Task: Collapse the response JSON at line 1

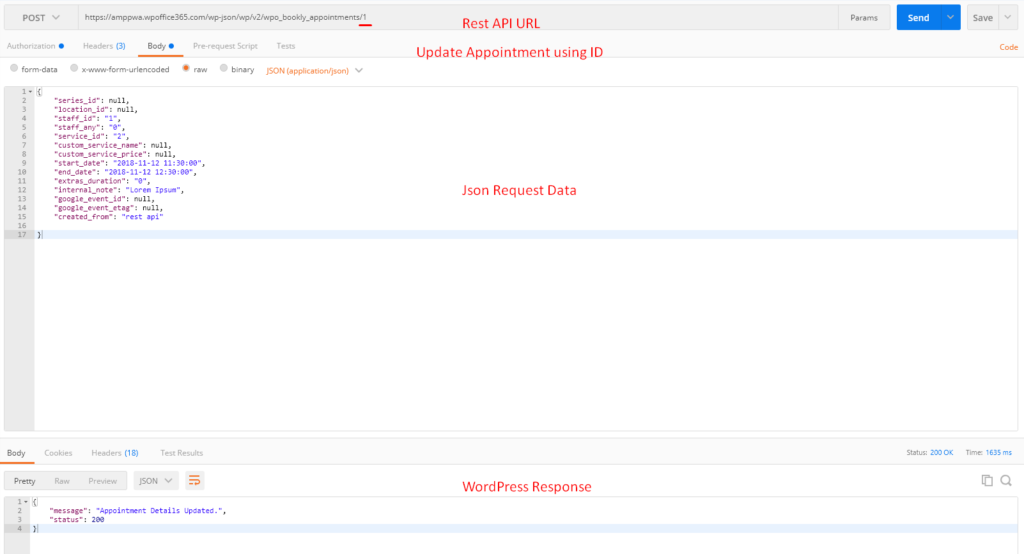Action: point(26,502)
